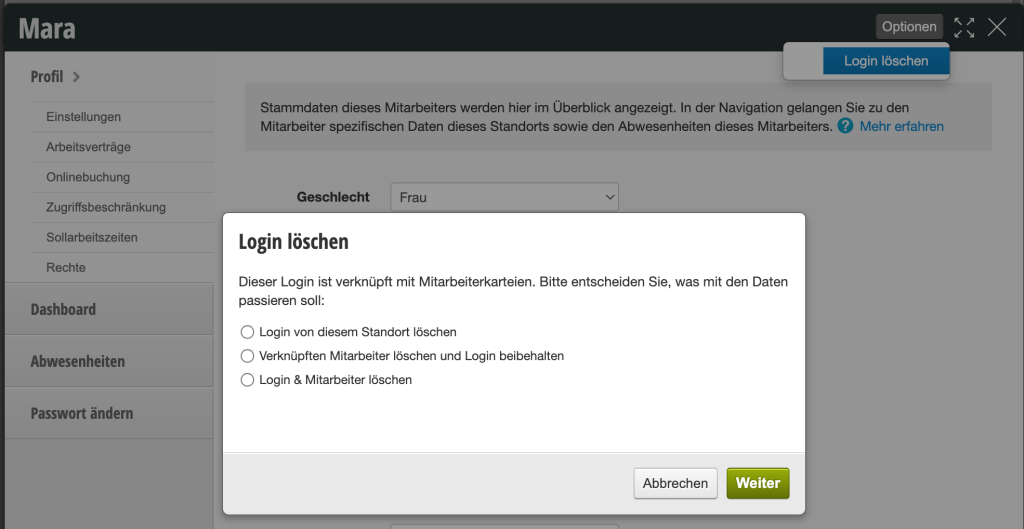1024x529 pixels.
Task: Click the green Weiter button
Action: pos(758,483)
